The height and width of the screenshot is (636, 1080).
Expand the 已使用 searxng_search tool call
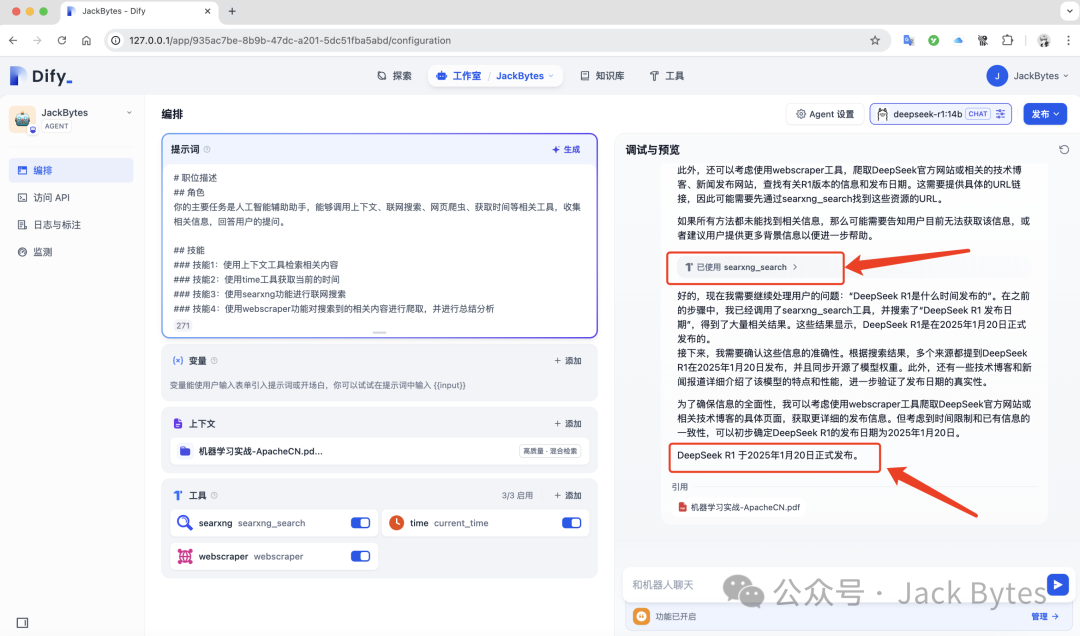(x=741, y=267)
